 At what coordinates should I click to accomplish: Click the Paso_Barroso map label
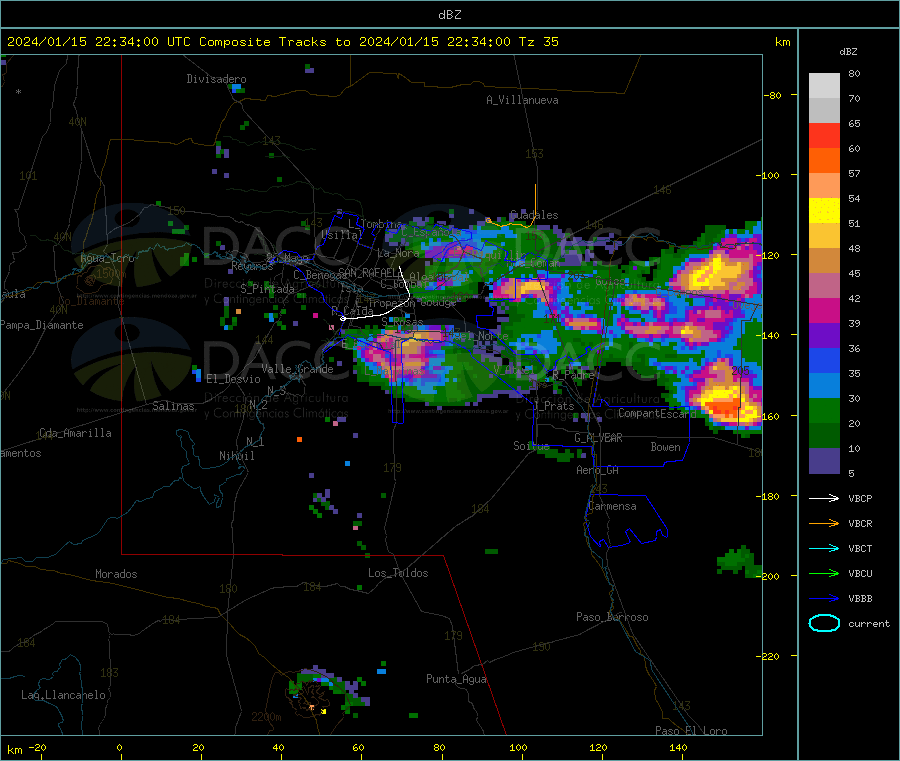point(612,617)
